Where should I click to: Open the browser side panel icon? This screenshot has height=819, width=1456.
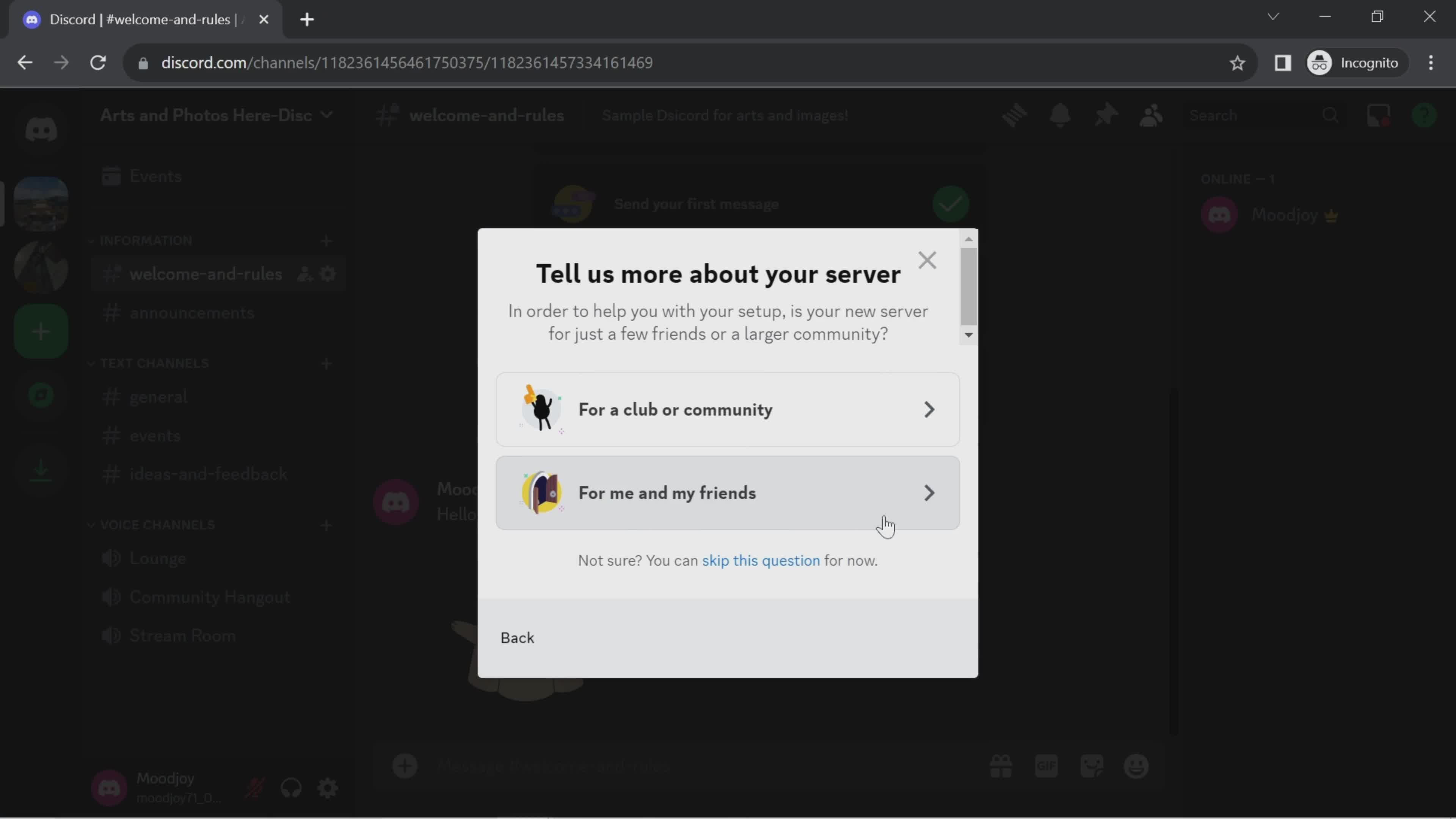click(x=1282, y=63)
